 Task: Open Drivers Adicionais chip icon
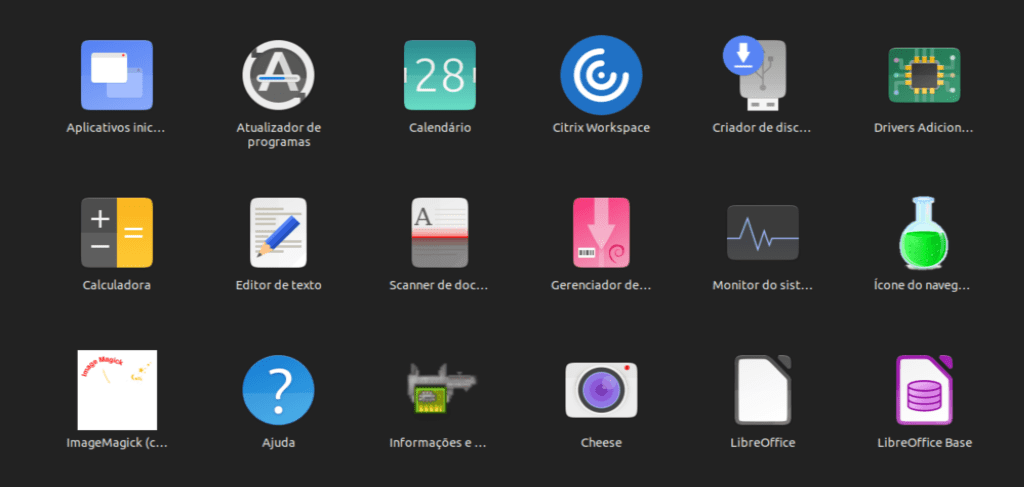(924, 75)
